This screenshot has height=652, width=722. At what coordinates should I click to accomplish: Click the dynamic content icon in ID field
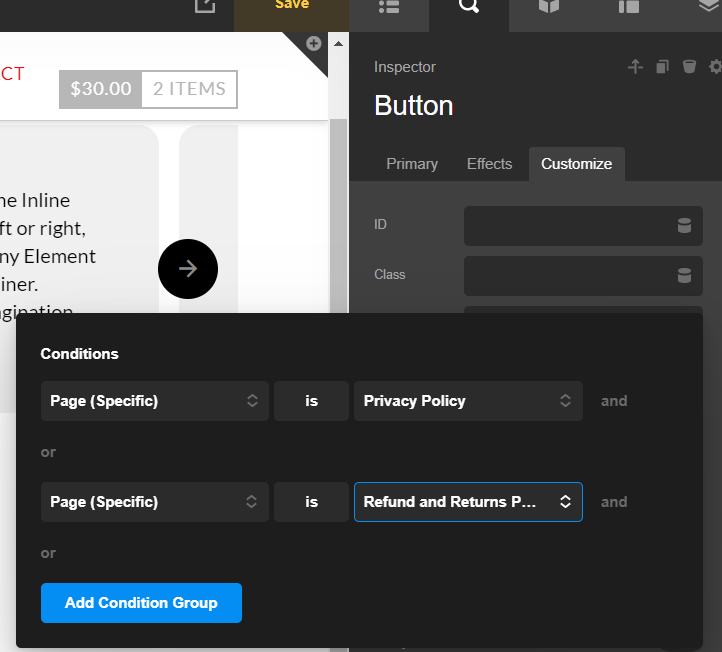[684, 226]
